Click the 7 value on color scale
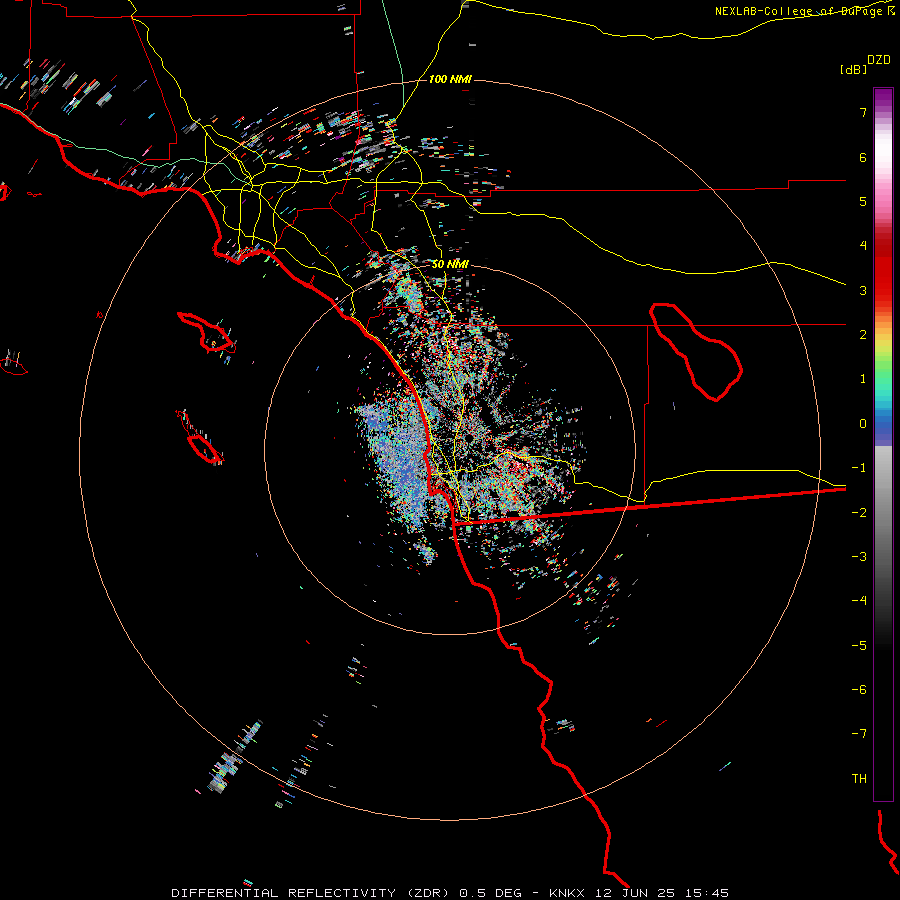The height and width of the screenshot is (900, 900). [x=863, y=112]
